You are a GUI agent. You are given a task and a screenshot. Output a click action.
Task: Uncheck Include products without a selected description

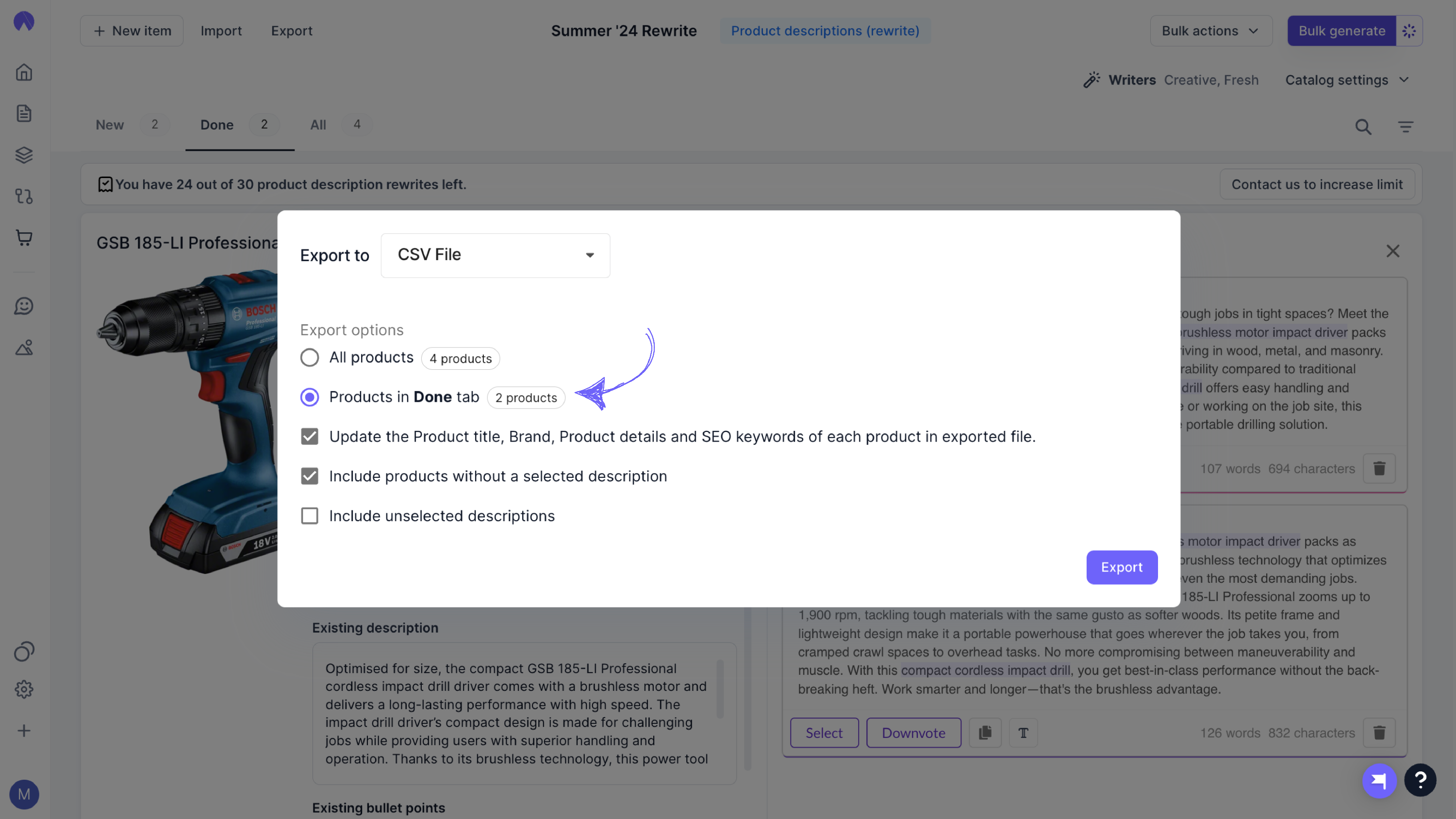pos(309,476)
